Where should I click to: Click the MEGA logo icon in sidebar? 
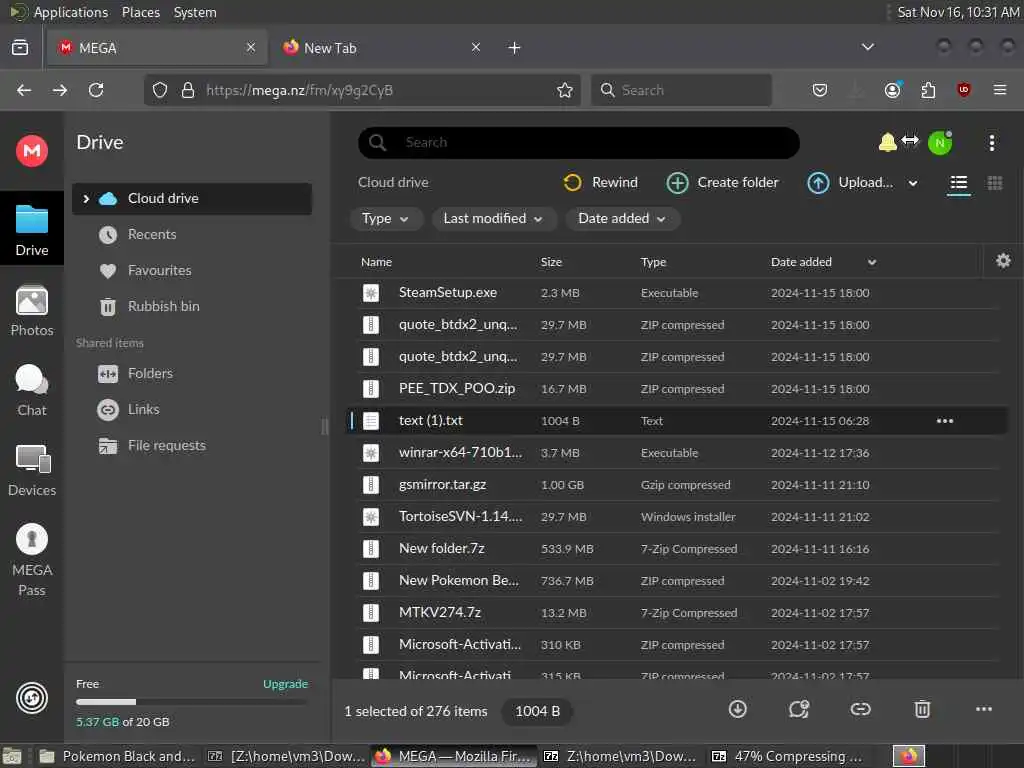point(31,151)
